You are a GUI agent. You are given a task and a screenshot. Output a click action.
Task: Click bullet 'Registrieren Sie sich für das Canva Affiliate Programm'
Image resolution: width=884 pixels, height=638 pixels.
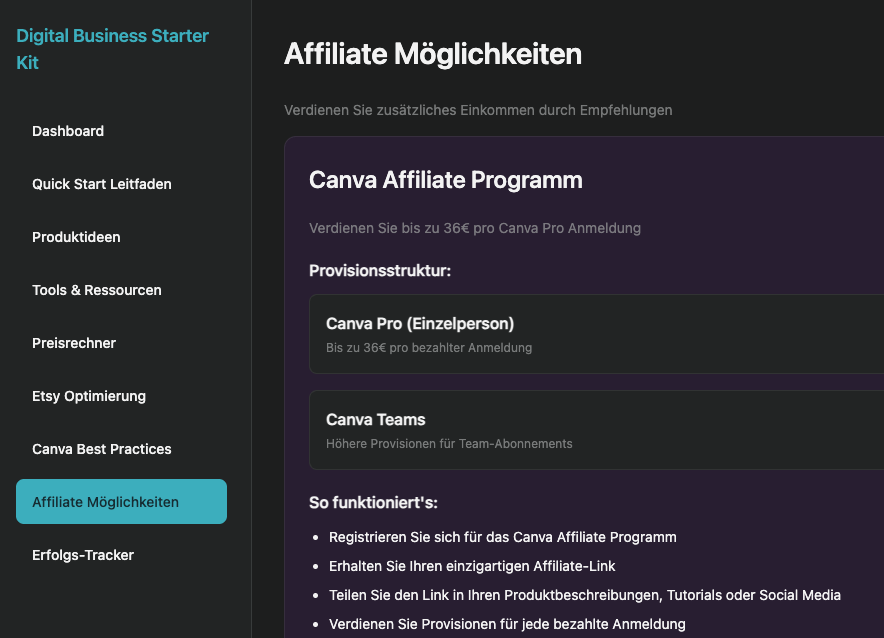[x=502, y=537]
